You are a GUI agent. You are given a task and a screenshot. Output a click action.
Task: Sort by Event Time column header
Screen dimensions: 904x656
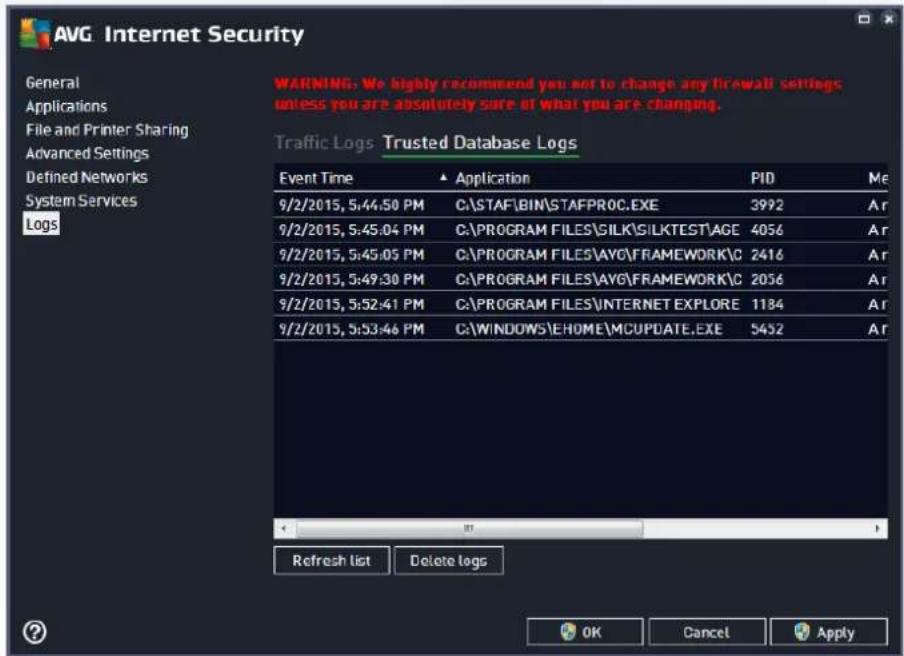point(316,178)
